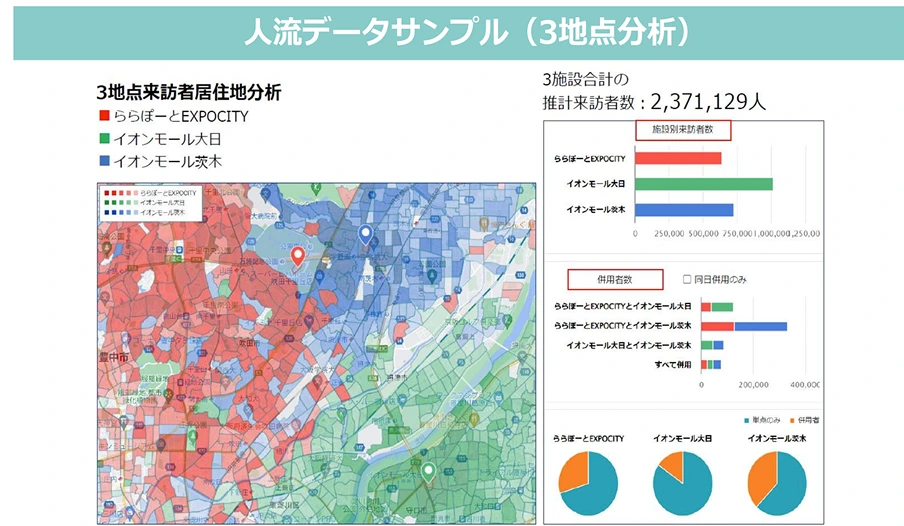Viewport: 904px width, 526px height.
Task: Click the すべて併用 stacked bar
Action: (711, 365)
